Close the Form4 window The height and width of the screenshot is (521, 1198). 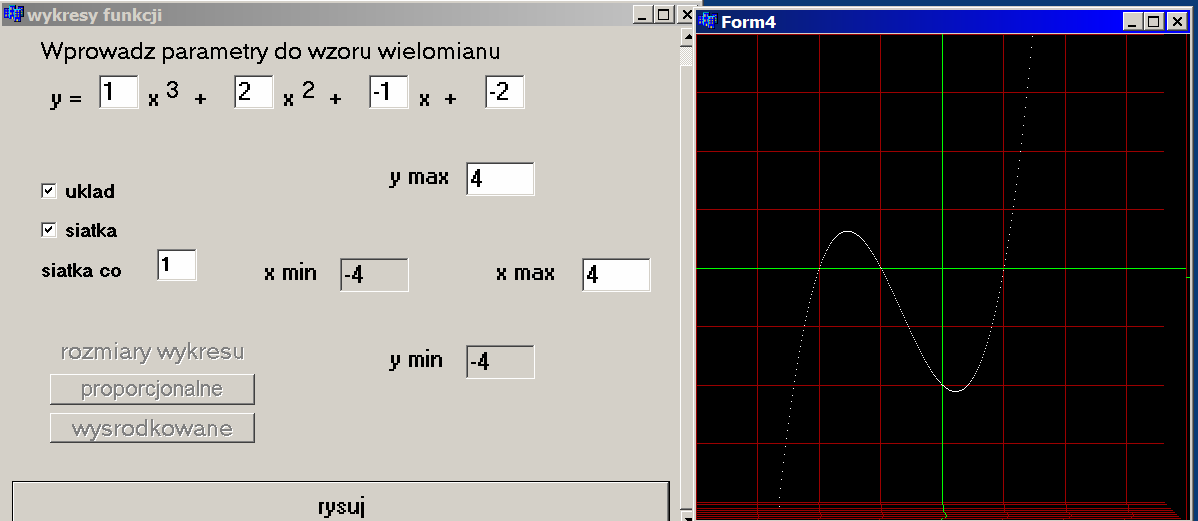(1177, 21)
